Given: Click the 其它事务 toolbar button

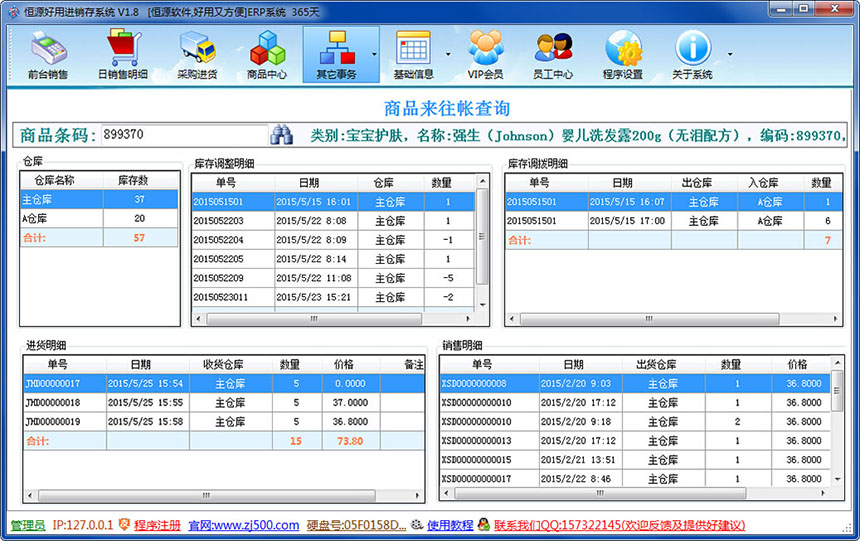Looking at the screenshot, I should (336, 54).
